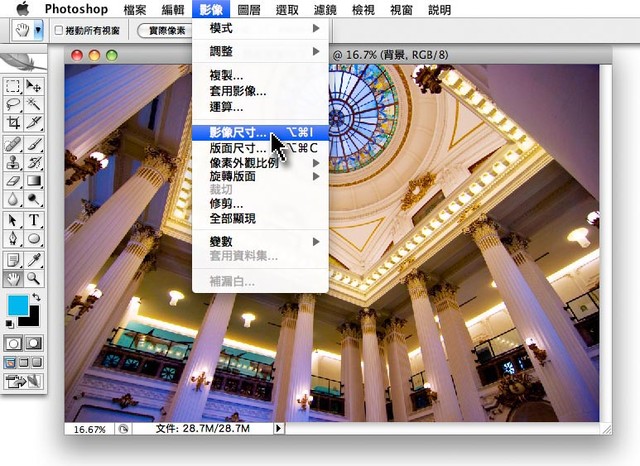The height and width of the screenshot is (466, 640).
Task: Choose the Zoom magnifier tool
Action: (x=34, y=278)
